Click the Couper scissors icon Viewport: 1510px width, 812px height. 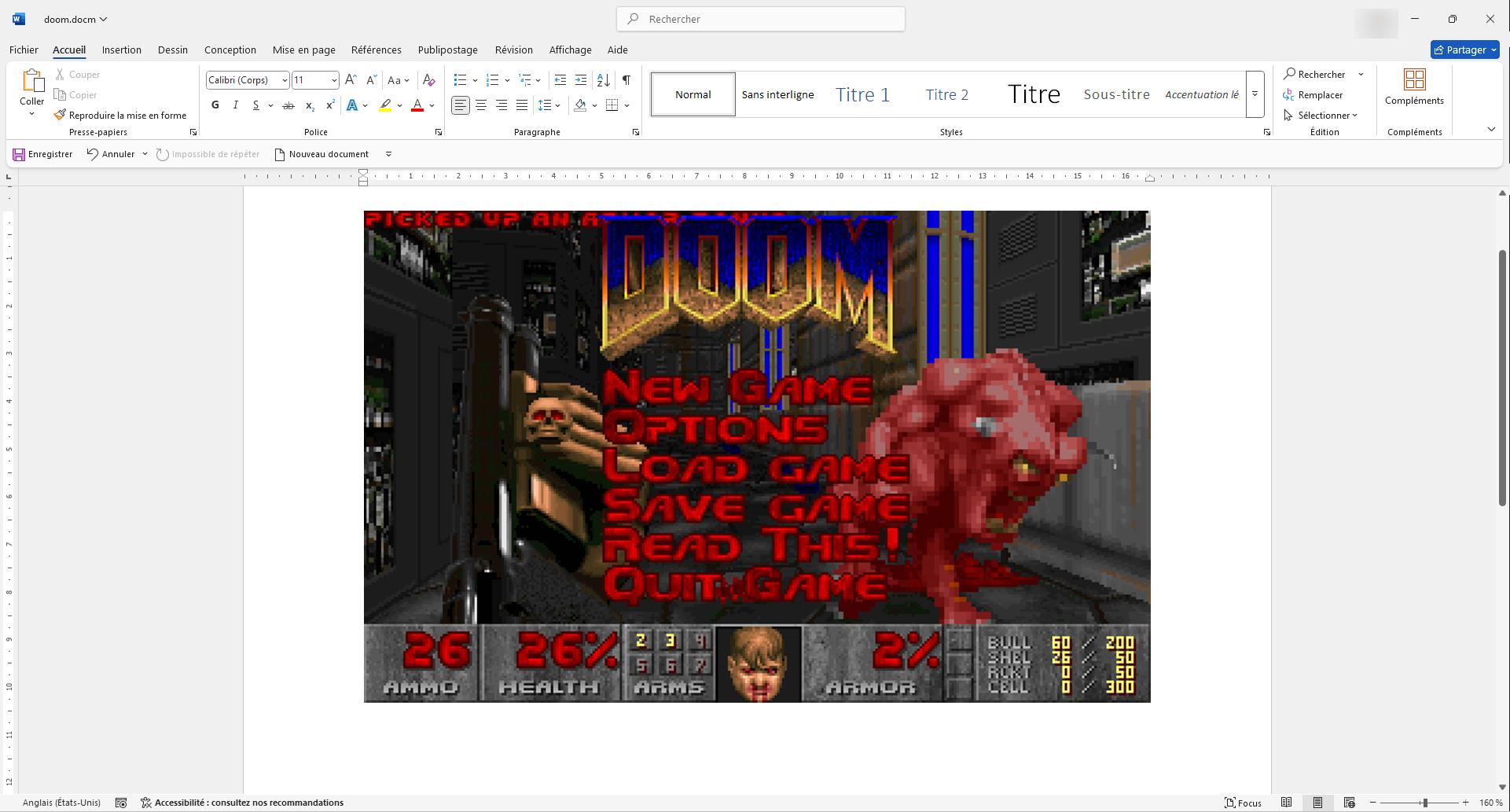point(60,75)
